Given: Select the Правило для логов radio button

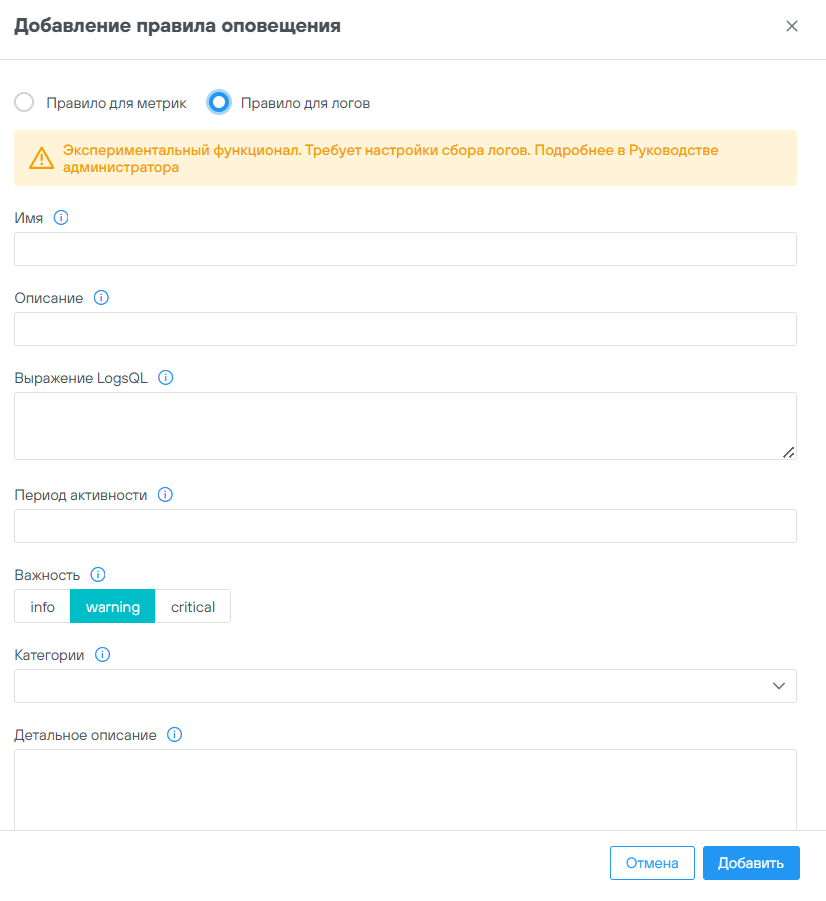Looking at the screenshot, I should (x=220, y=102).
